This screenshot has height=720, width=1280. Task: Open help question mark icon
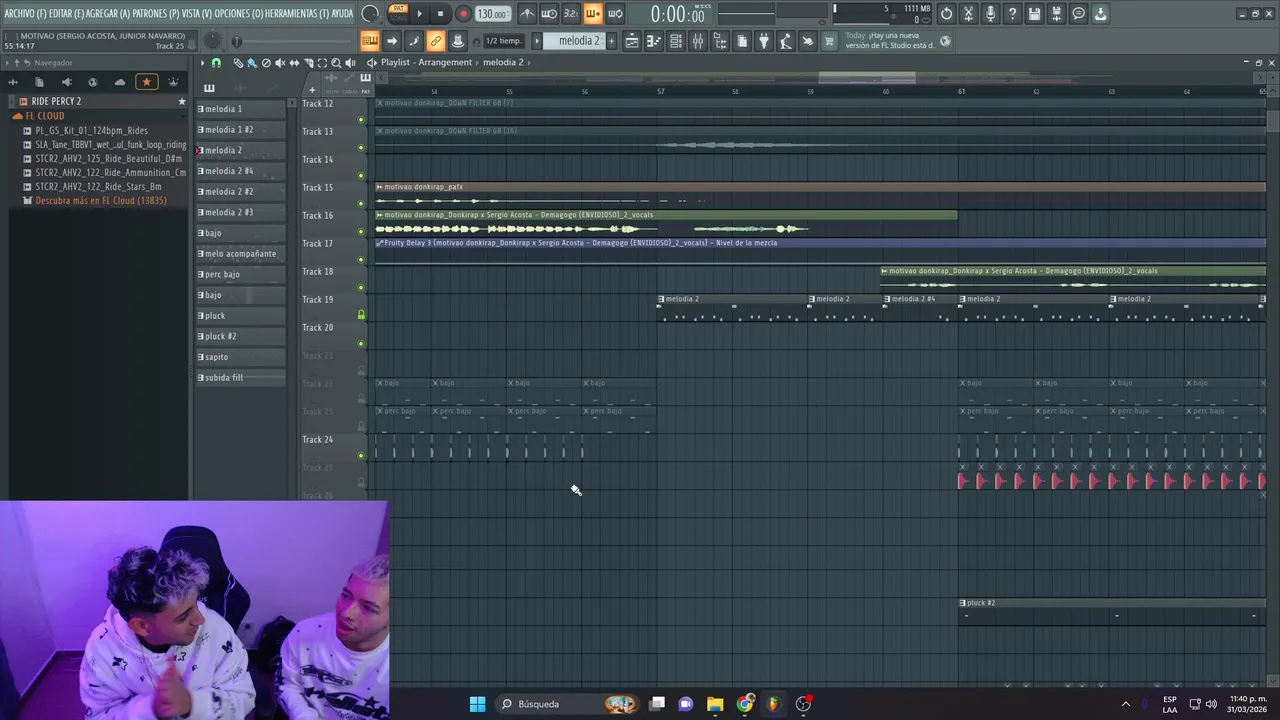pyautogui.click(x=1013, y=13)
